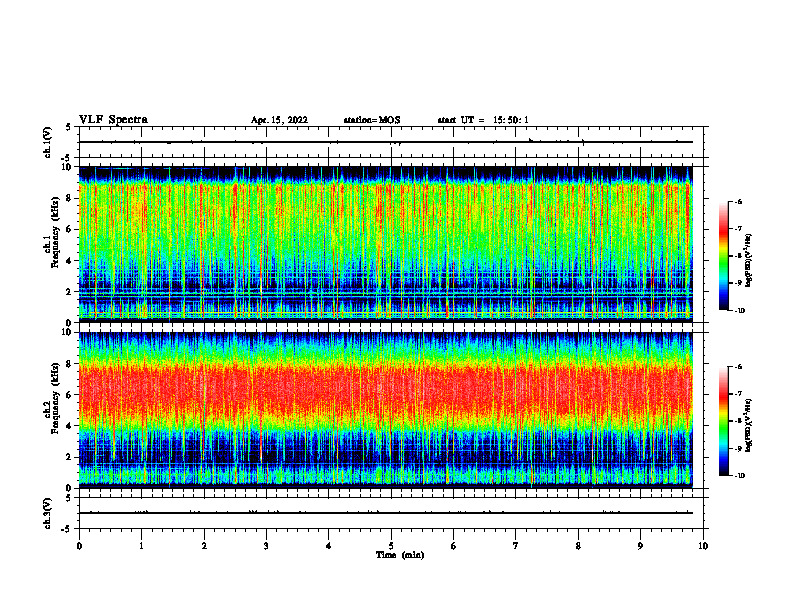The width and height of the screenshot is (792, 612).
Task: Click the date 'Apr. 15, 2022'
Action: 279,120
